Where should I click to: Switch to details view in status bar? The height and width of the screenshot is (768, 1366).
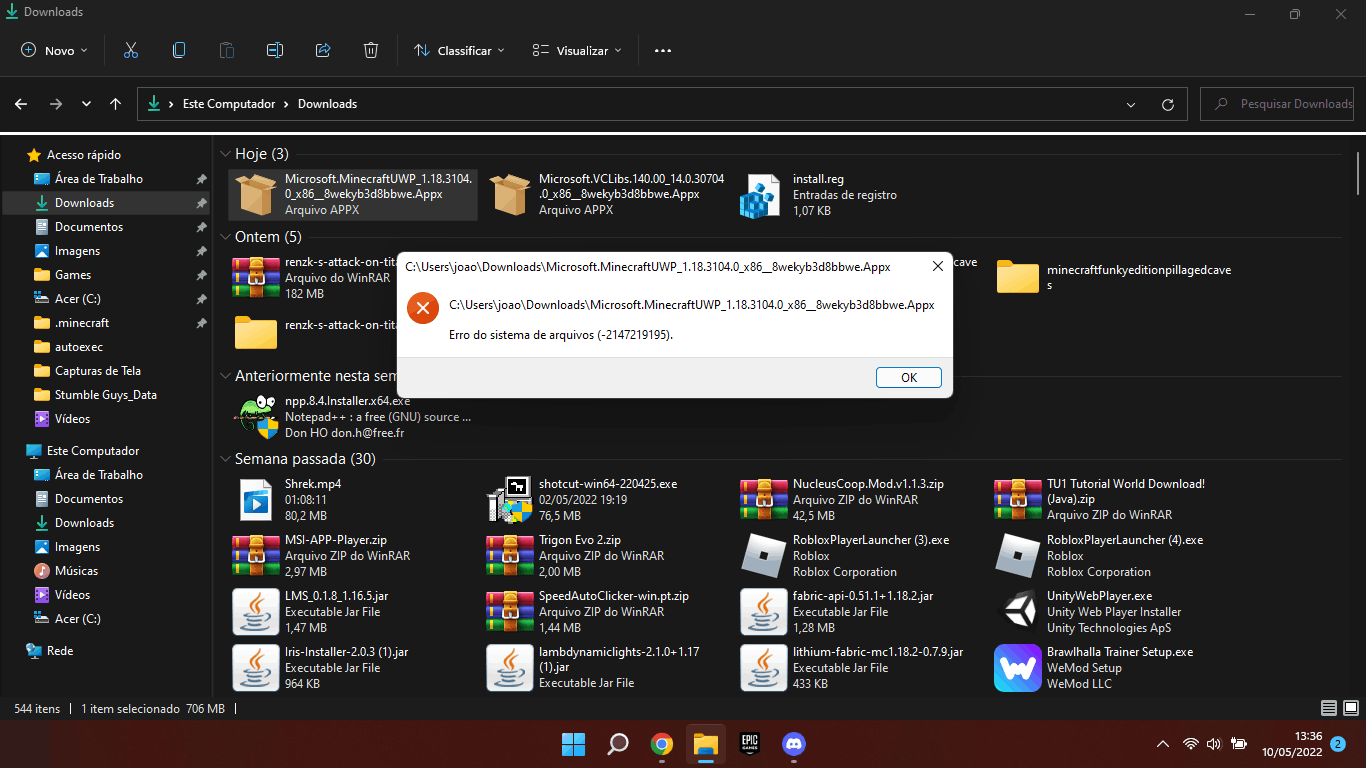(1328, 708)
